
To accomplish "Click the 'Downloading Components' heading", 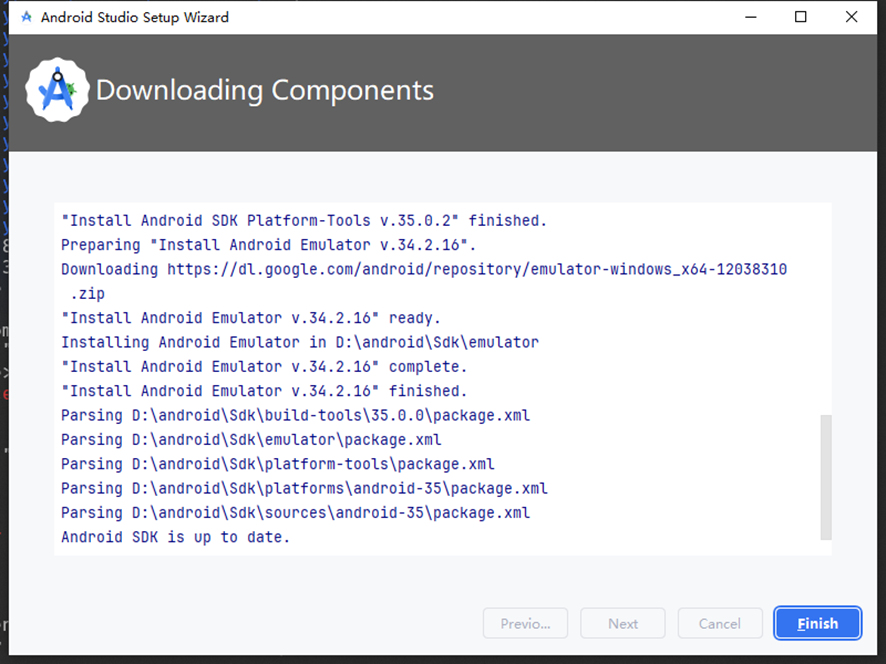I will pos(265,90).
